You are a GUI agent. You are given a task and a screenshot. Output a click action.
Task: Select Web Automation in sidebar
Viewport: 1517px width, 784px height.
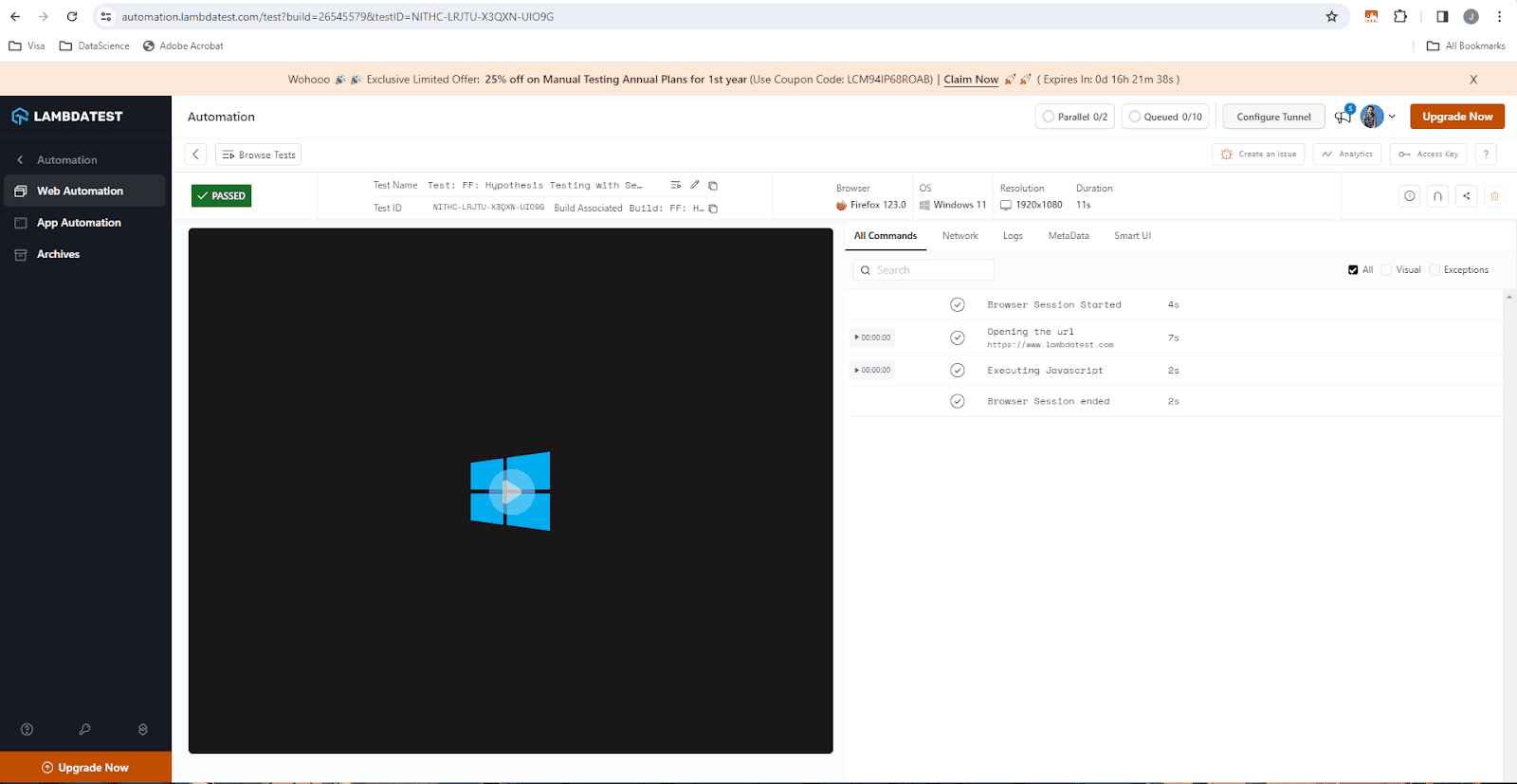tap(84, 191)
